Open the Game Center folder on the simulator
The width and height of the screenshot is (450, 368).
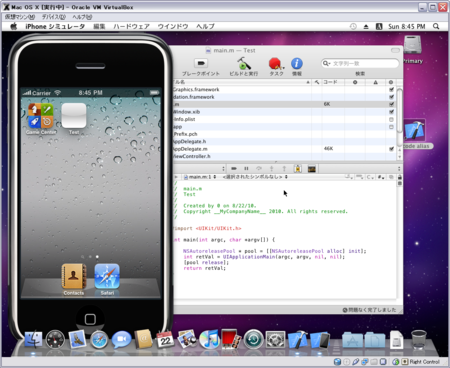pyautogui.click(x=41, y=116)
